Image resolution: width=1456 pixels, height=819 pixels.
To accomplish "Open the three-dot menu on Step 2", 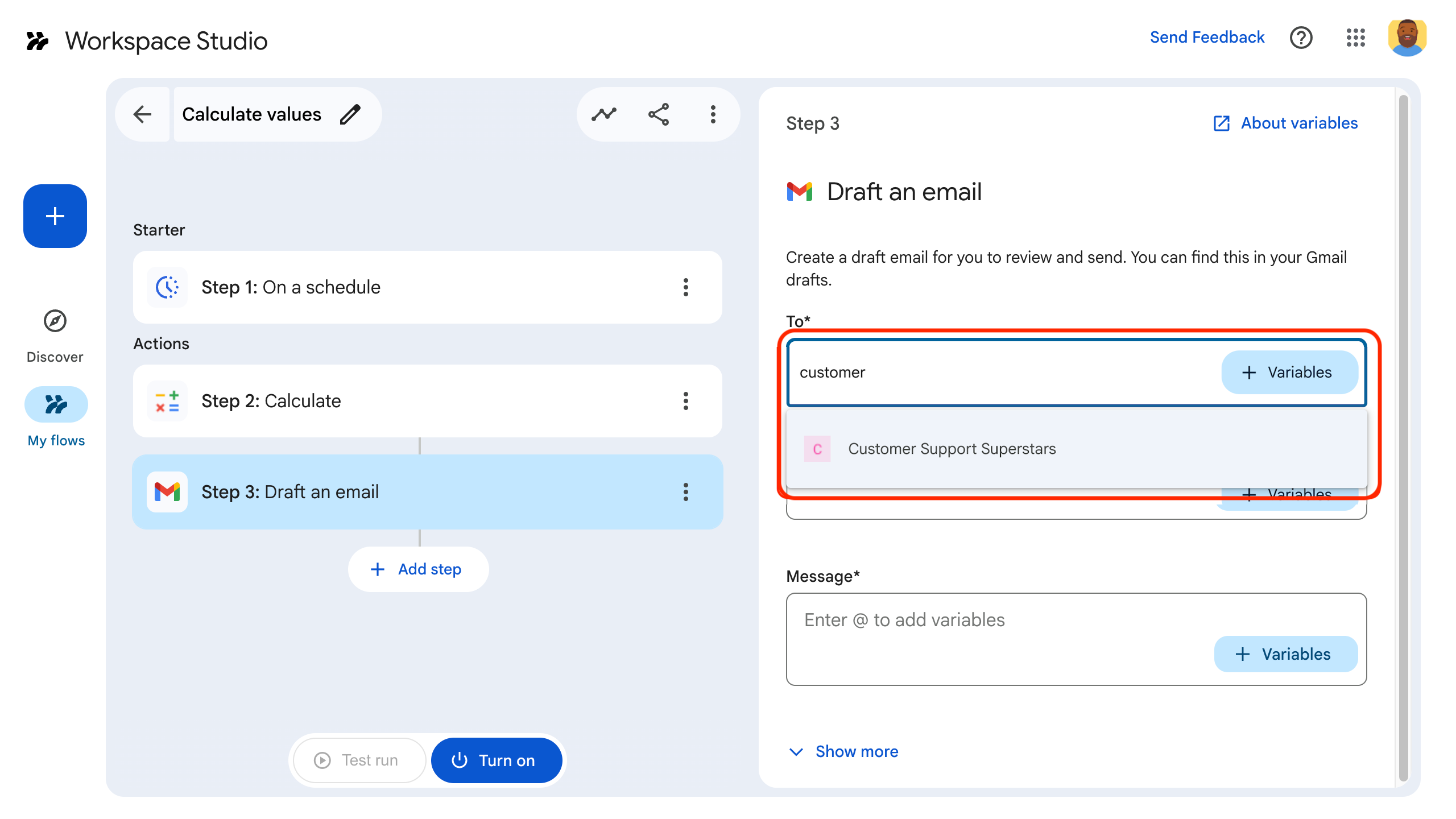I will coord(686,401).
